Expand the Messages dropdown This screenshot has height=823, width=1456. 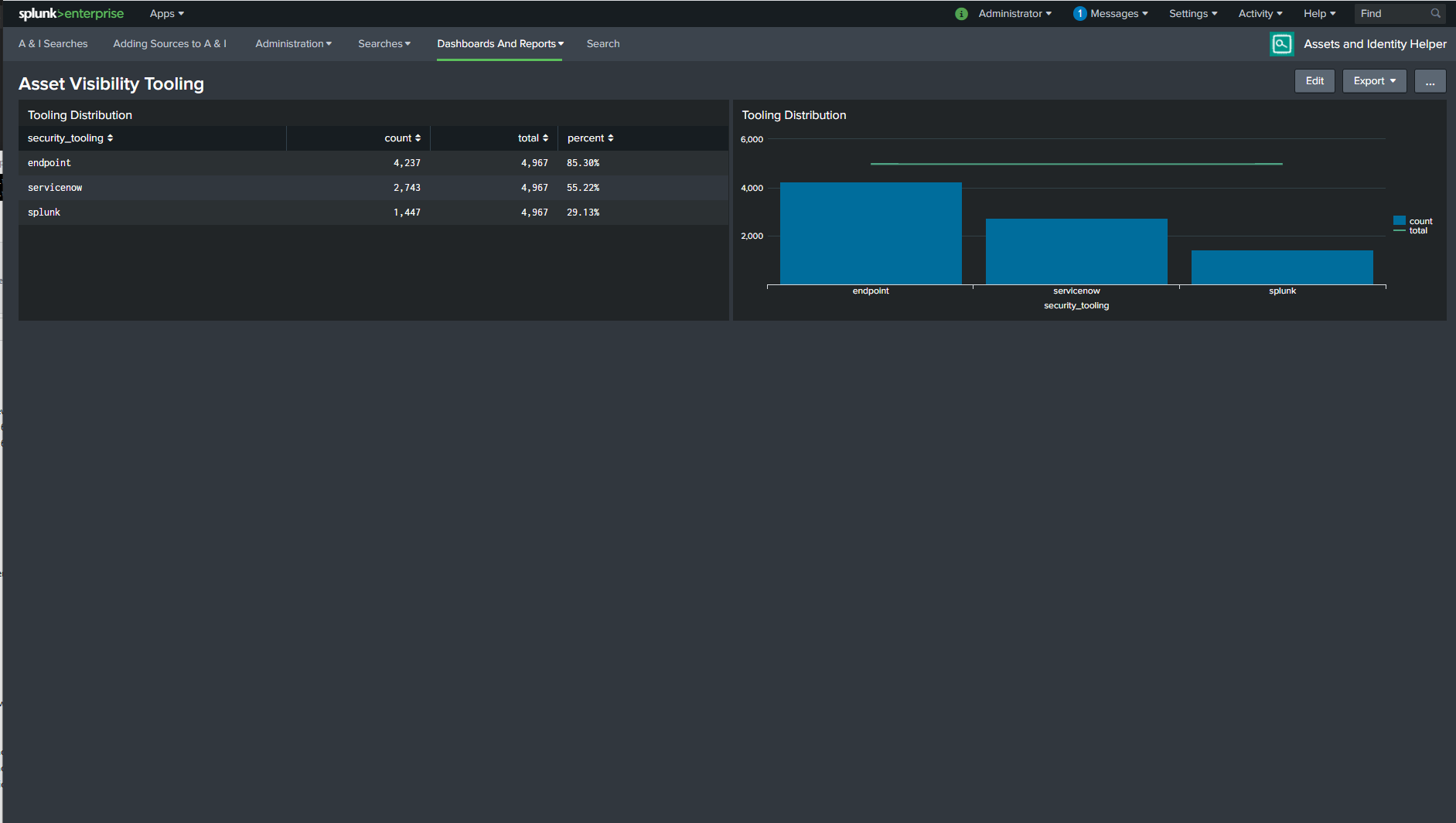(1119, 14)
